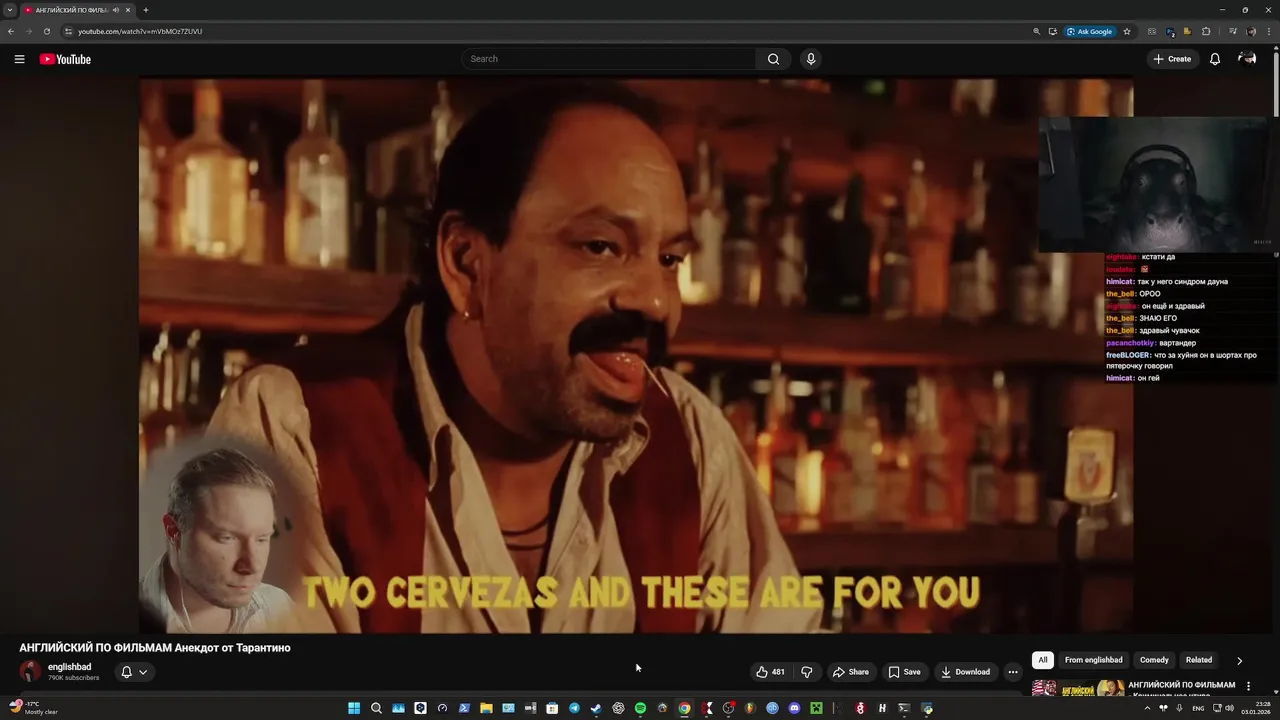Click the YouTube search magnifier button

[x=773, y=59]
